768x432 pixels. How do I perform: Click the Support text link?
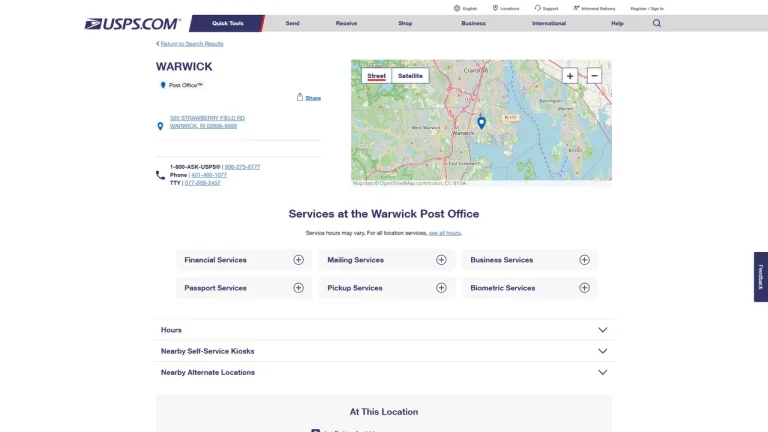[x=551, y=8]
